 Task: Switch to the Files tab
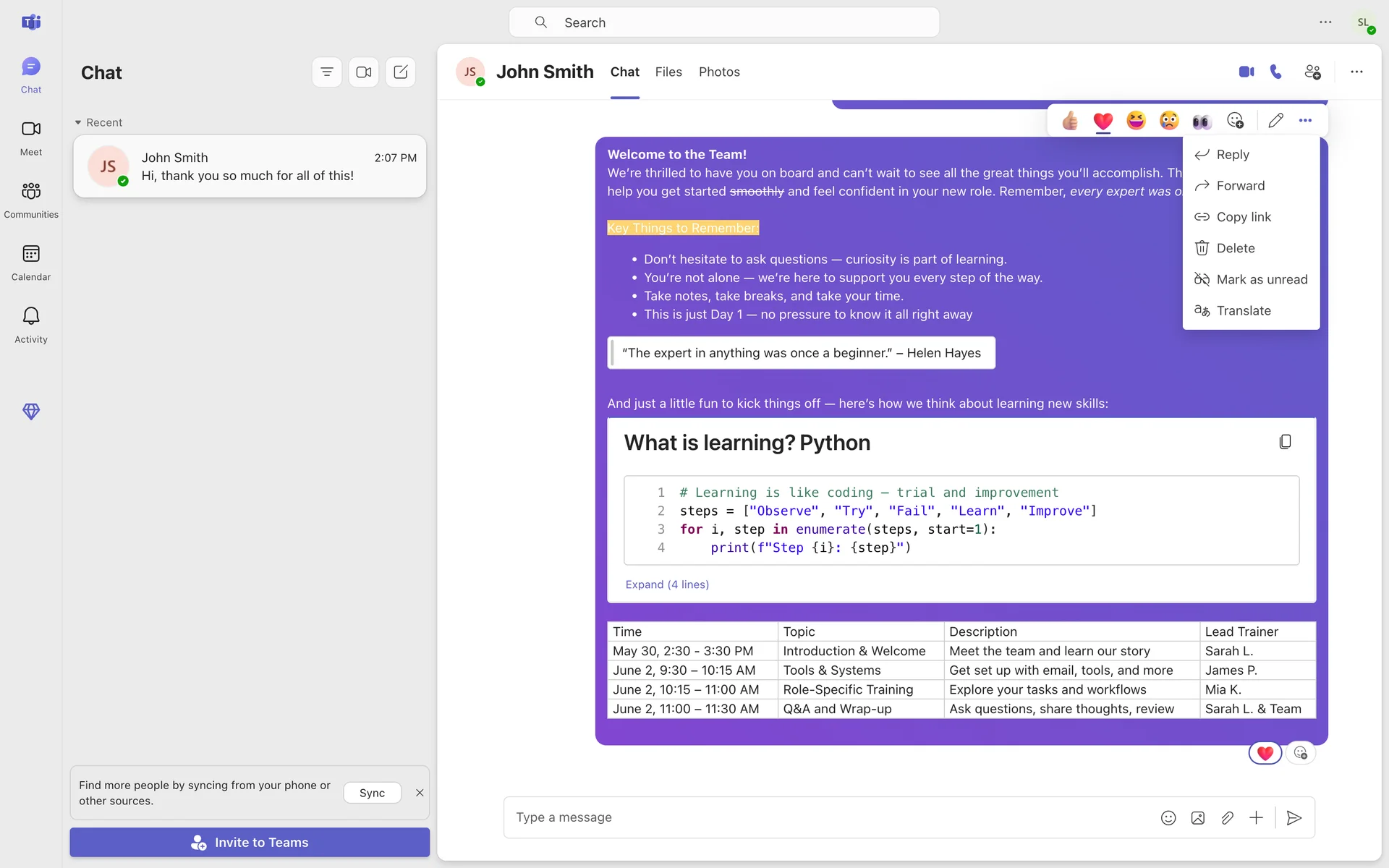(x=668, y=72)
